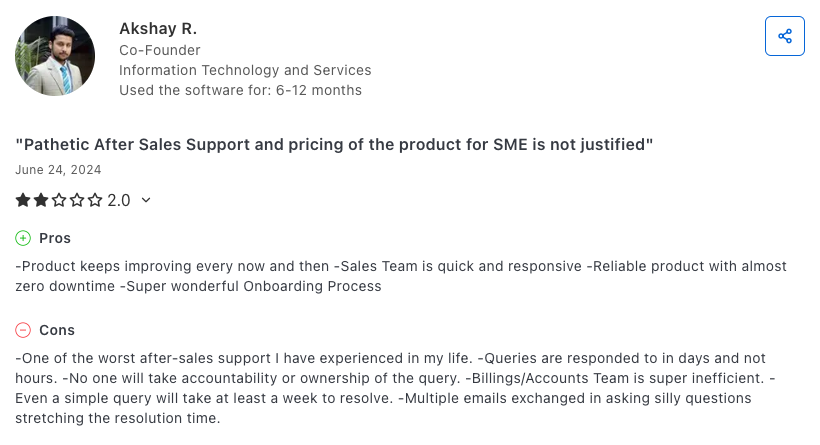This screenshot has width=820, height=445.
Task: Click the June 24, 2024 review date
Action: 58,170
